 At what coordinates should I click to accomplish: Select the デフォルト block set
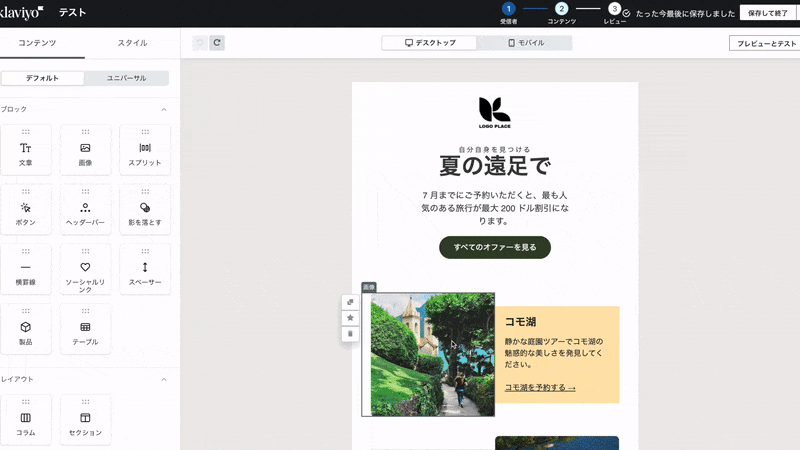click(42, 78)
